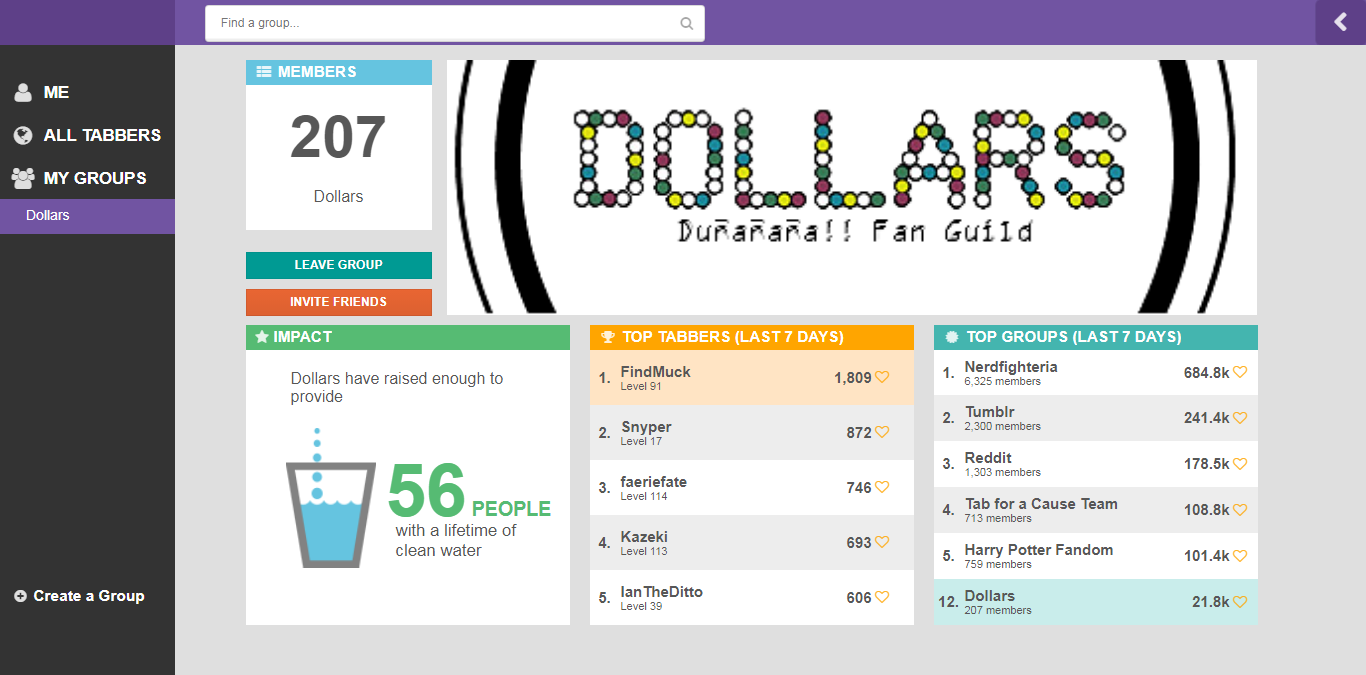
Task: Collapse sidebar with the left chevron
Action: [x=1340, y=22]
